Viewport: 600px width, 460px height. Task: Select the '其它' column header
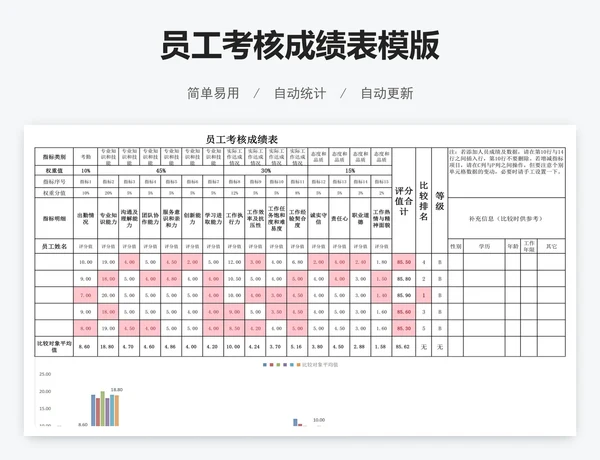[x=551, y=246]
